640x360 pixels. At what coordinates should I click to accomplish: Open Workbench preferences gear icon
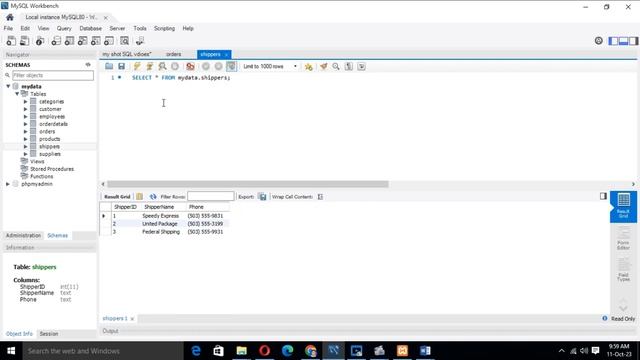click(x=598, y=40)
